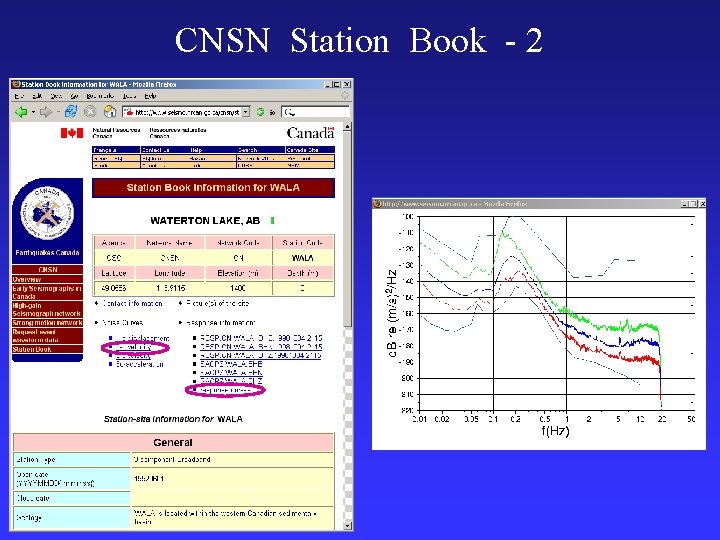The height and width of the screenshot is (540, 720).
Task: Open the Bookmarks menu
Action: 100,96
